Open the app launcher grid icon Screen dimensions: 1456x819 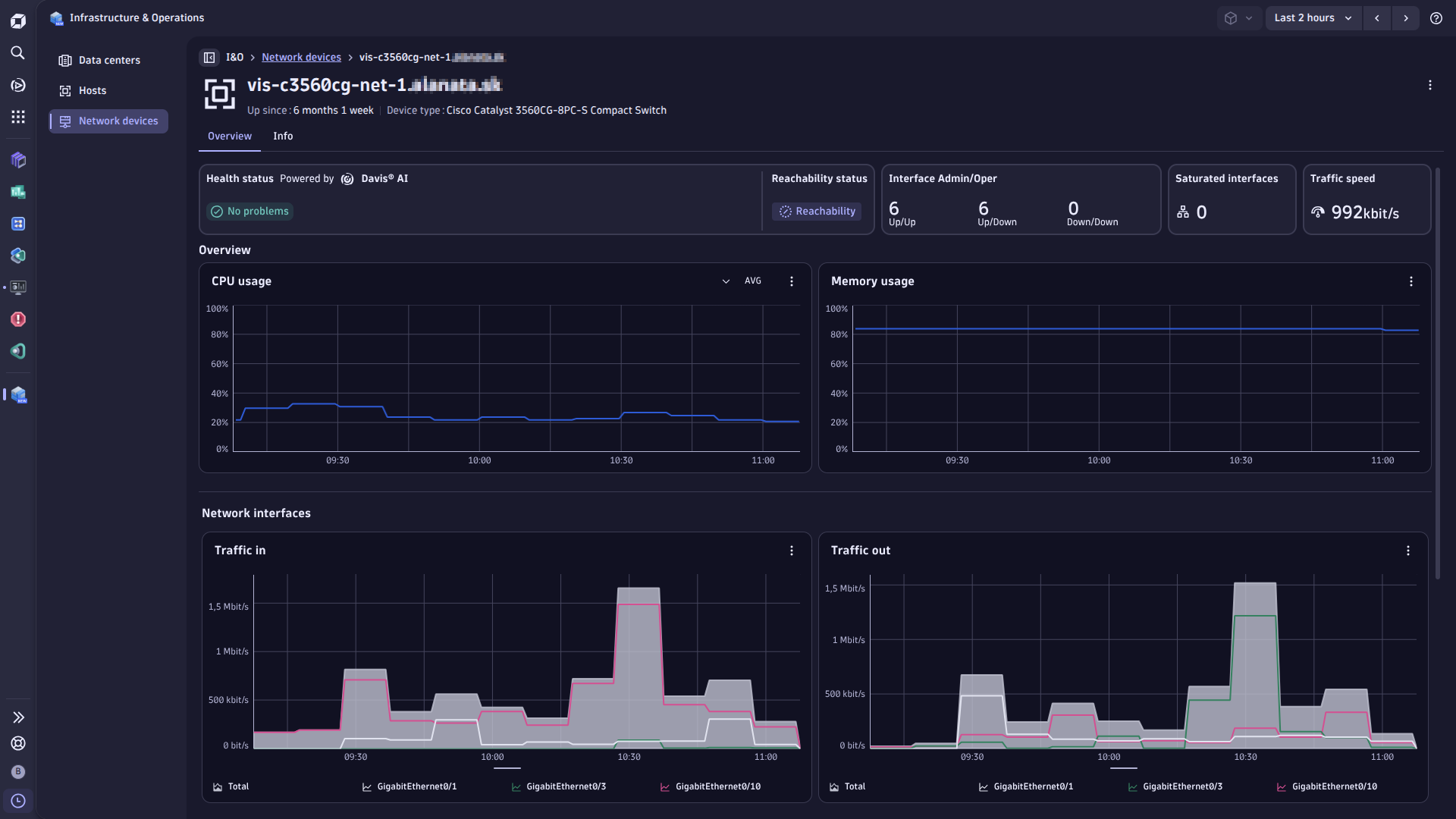(x=18, y=117)
